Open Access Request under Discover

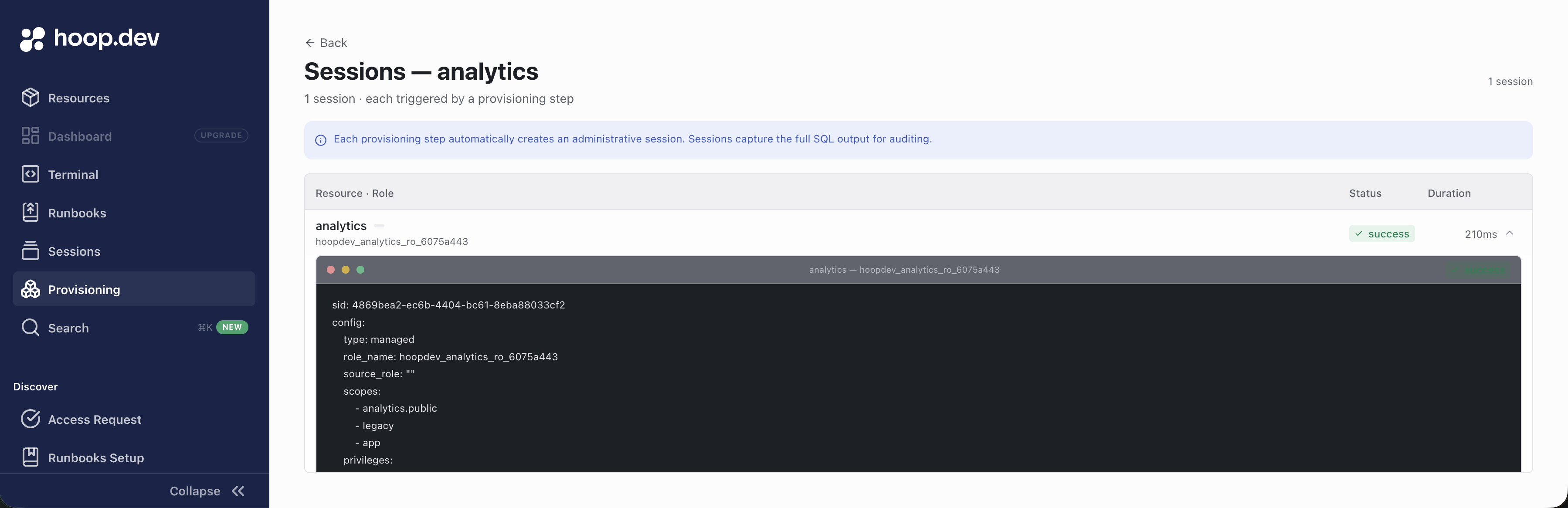(134, 419)
